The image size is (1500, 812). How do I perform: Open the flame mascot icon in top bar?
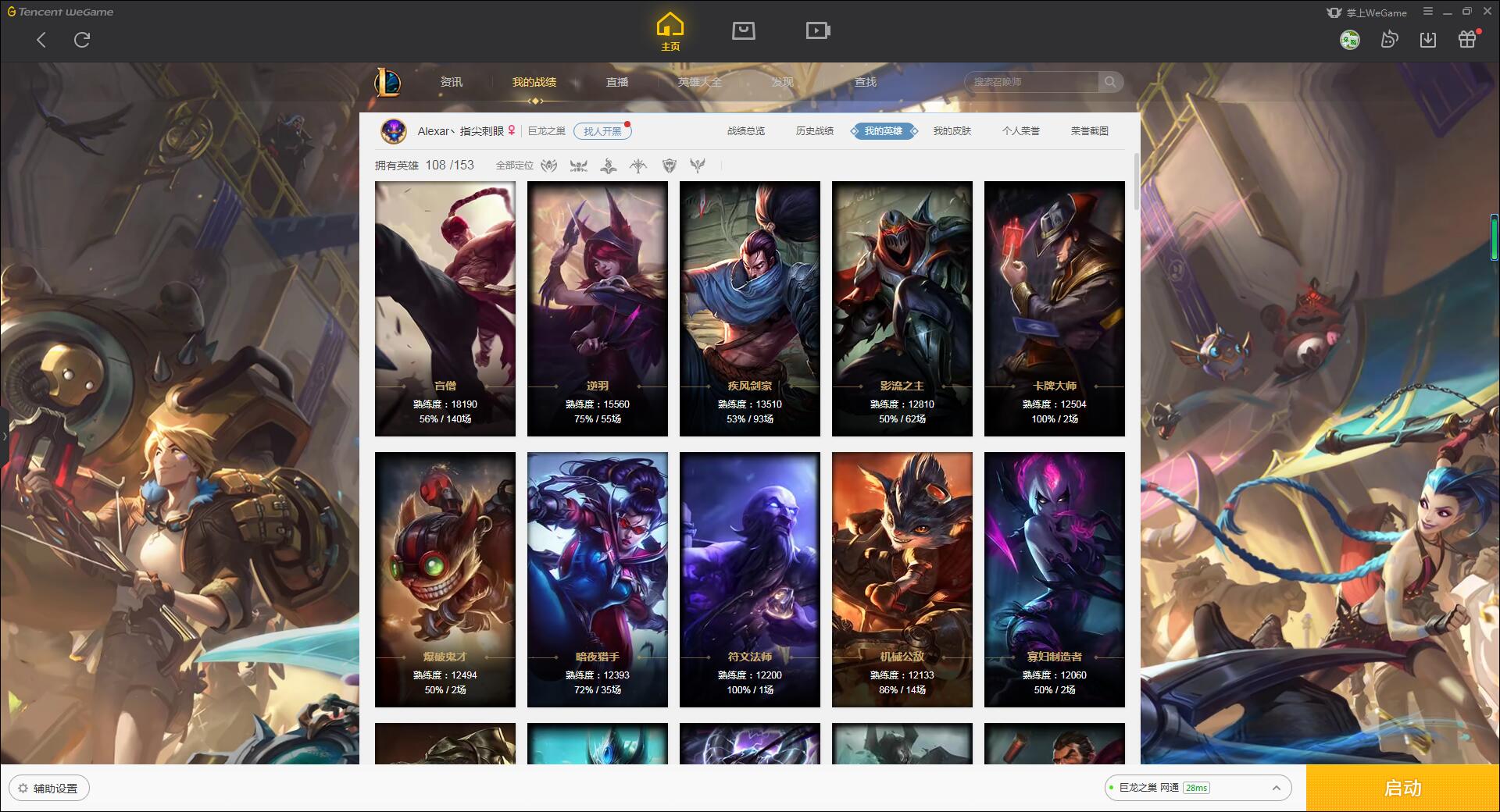pyautogui.click(x=1389, y=39)
